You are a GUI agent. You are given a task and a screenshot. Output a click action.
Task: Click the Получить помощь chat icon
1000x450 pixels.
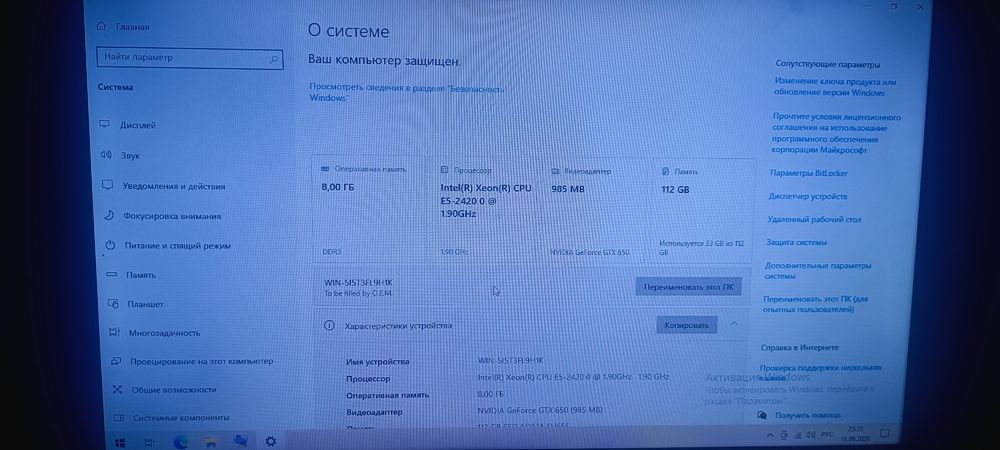tap(761, 415)
